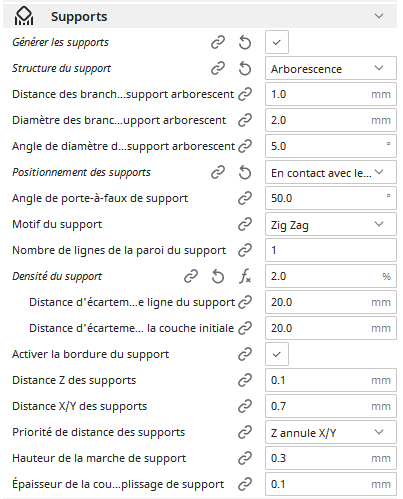The width and height of the screenshot is (403, 499).
Task: Click the Hauteur de la marche value field
Action: (331, 458)
